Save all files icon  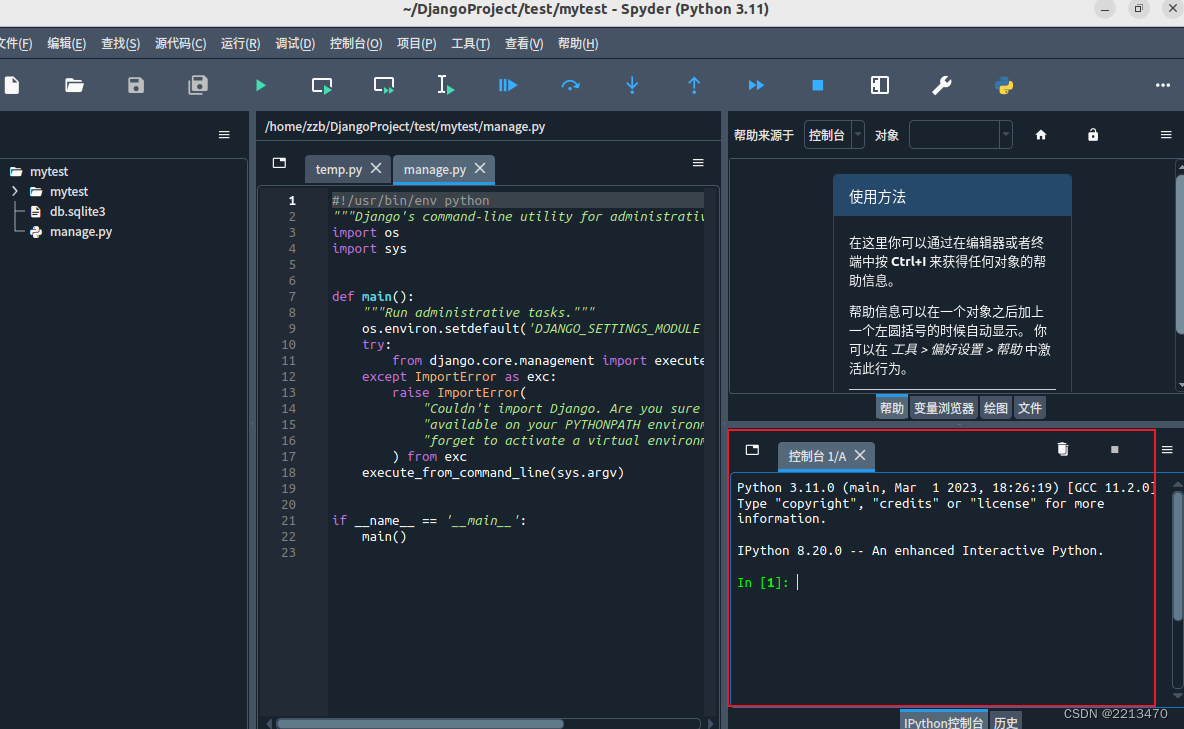(198, 85)
